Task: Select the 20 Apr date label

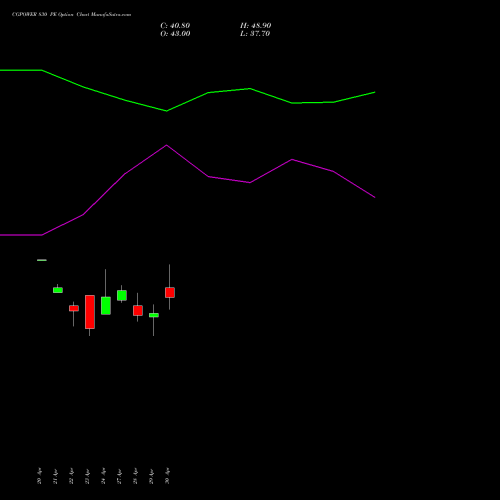Action: [x=39, y=476]
